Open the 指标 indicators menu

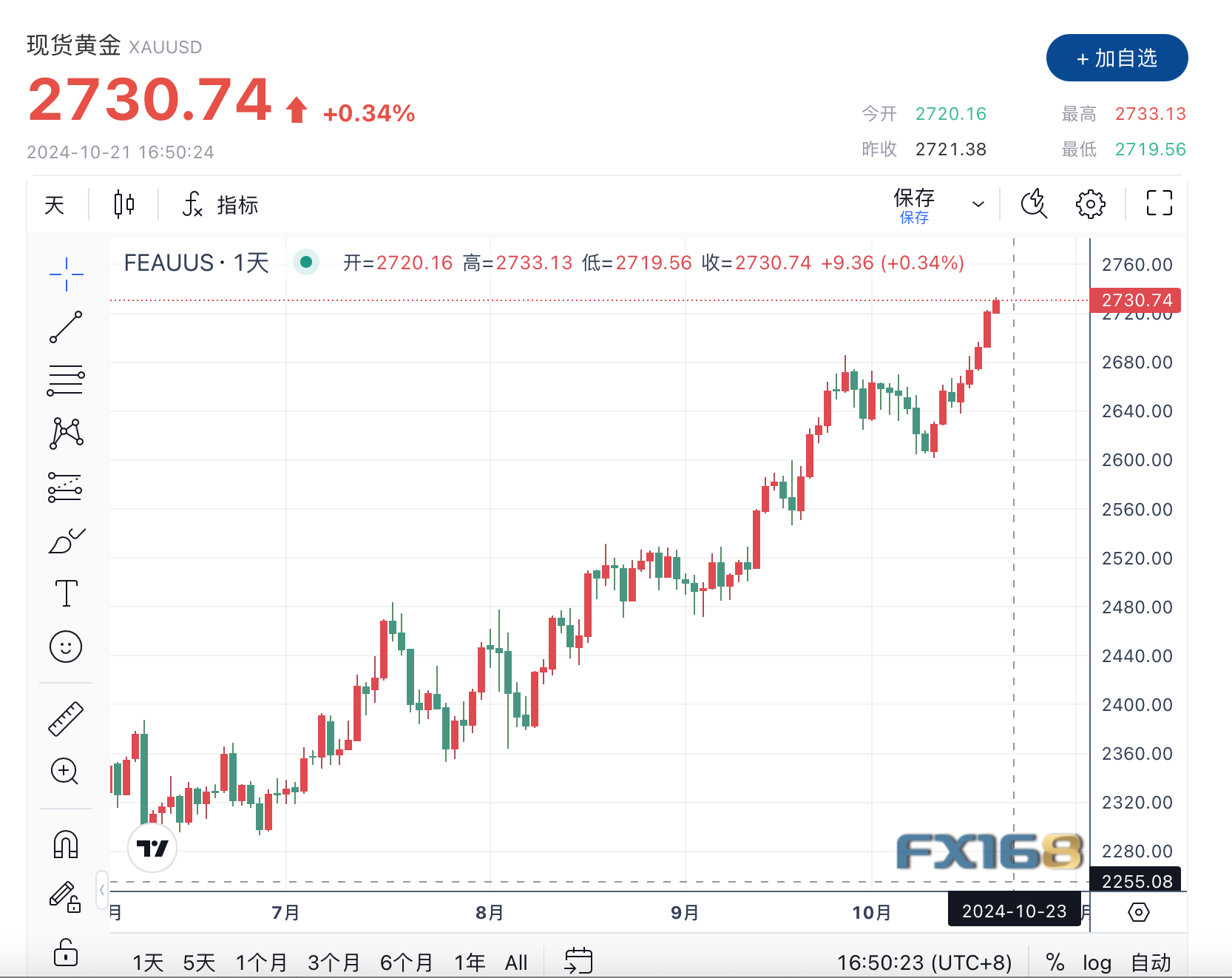click(237, 205)
